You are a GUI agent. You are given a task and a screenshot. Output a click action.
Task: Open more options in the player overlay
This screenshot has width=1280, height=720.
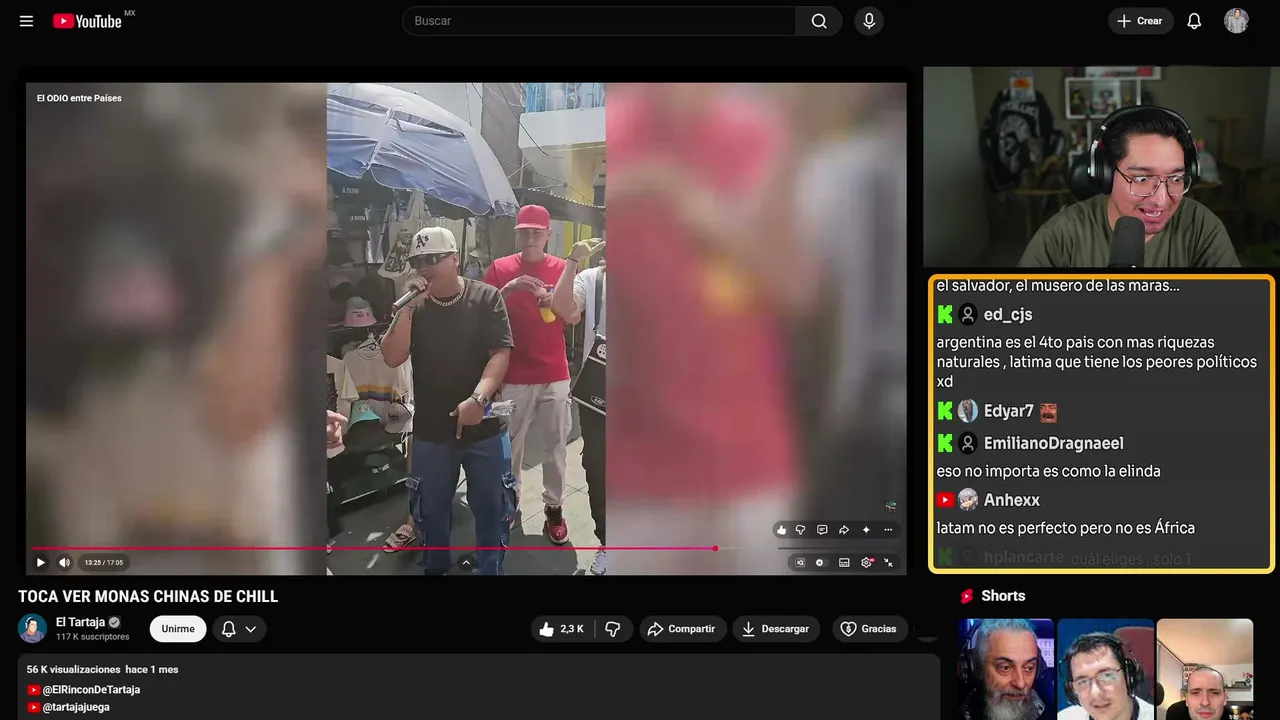pyautogui.click(x=888, y=530)
